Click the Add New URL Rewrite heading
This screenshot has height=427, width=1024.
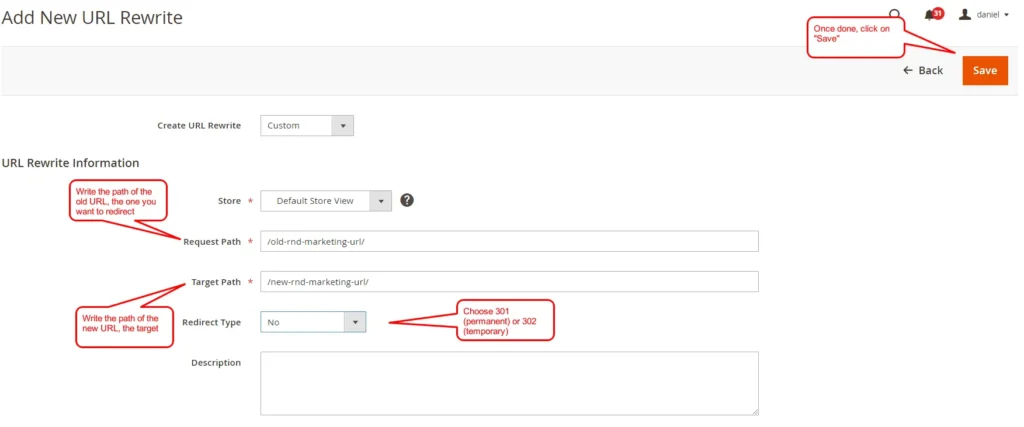click(x=92, y=18)
